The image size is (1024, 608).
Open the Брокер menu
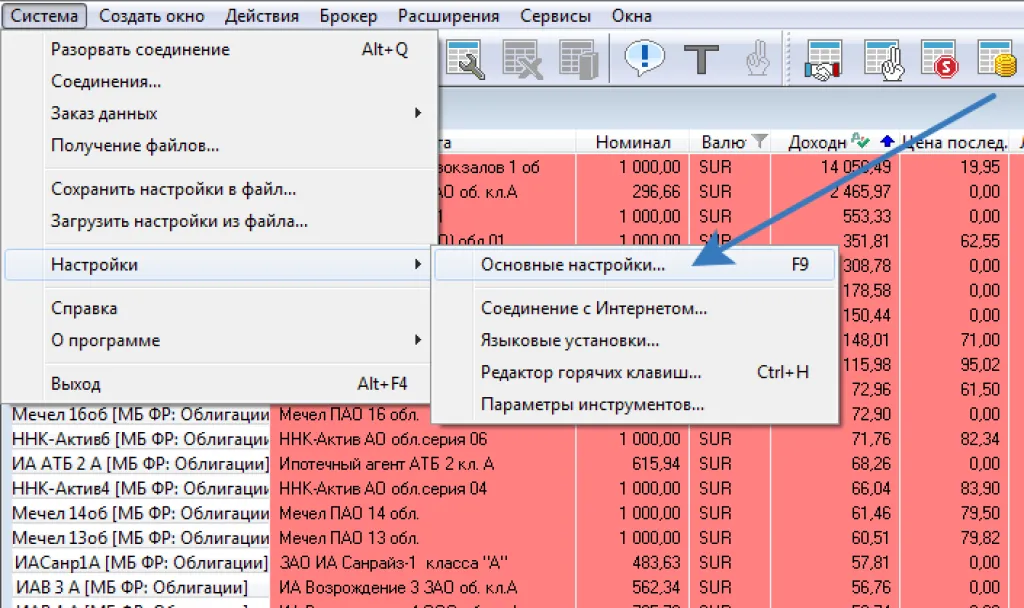[x=348, y=16]
